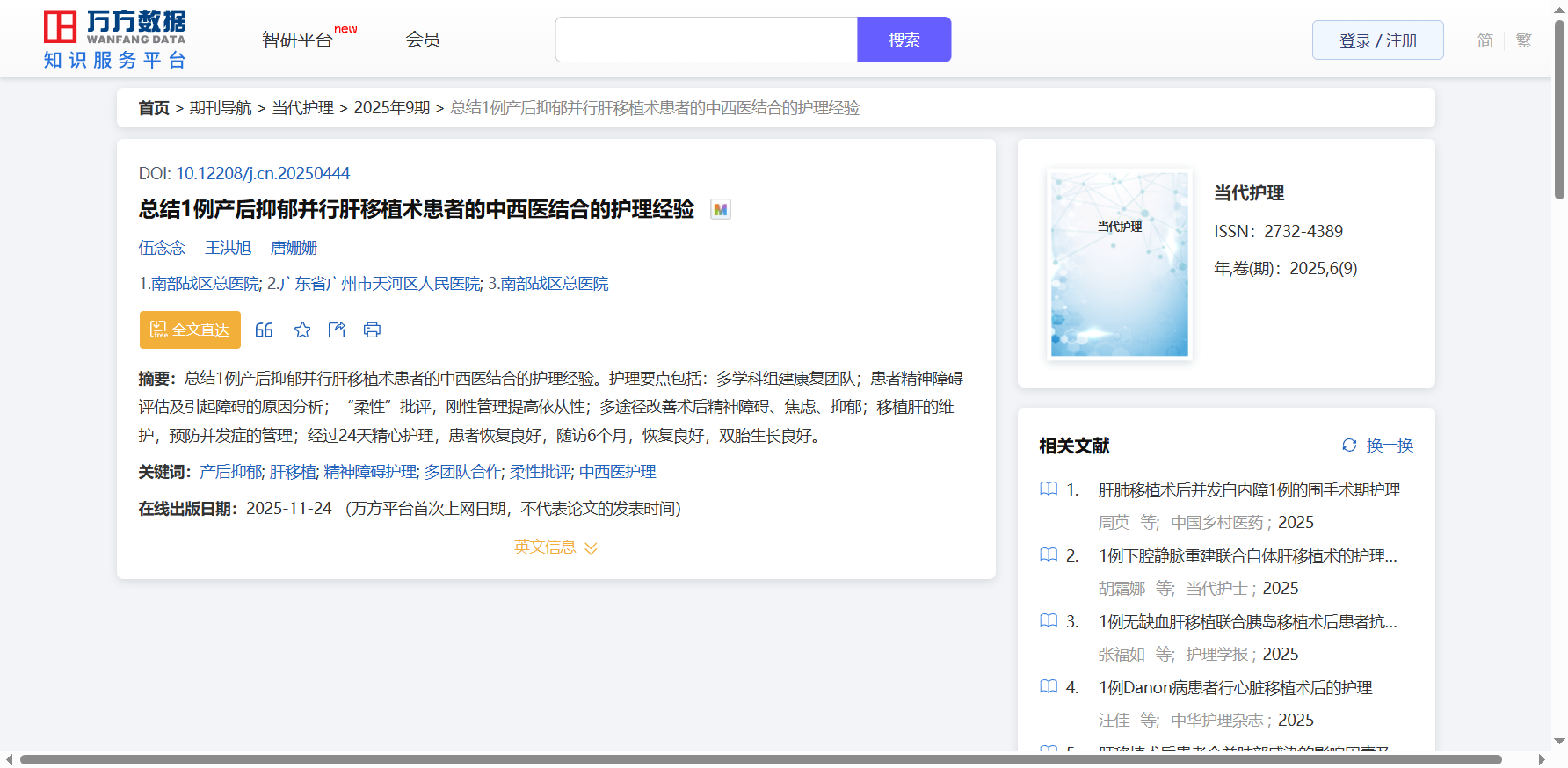Click the star favorite icon
The width and height of the screenshot is (1568, 768).
click(x=302, y=330)
